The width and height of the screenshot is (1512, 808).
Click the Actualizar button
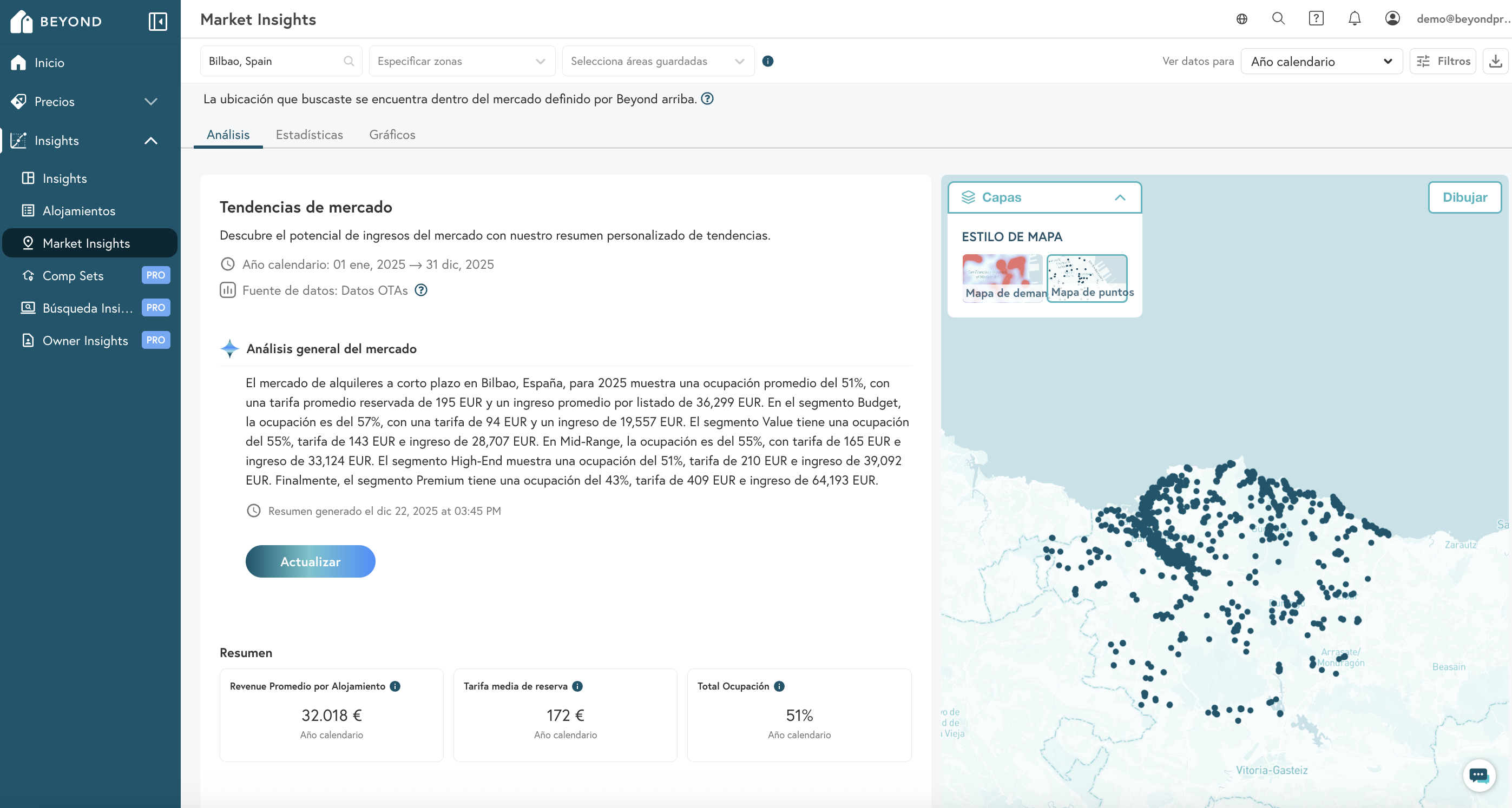tap(310, 561)
